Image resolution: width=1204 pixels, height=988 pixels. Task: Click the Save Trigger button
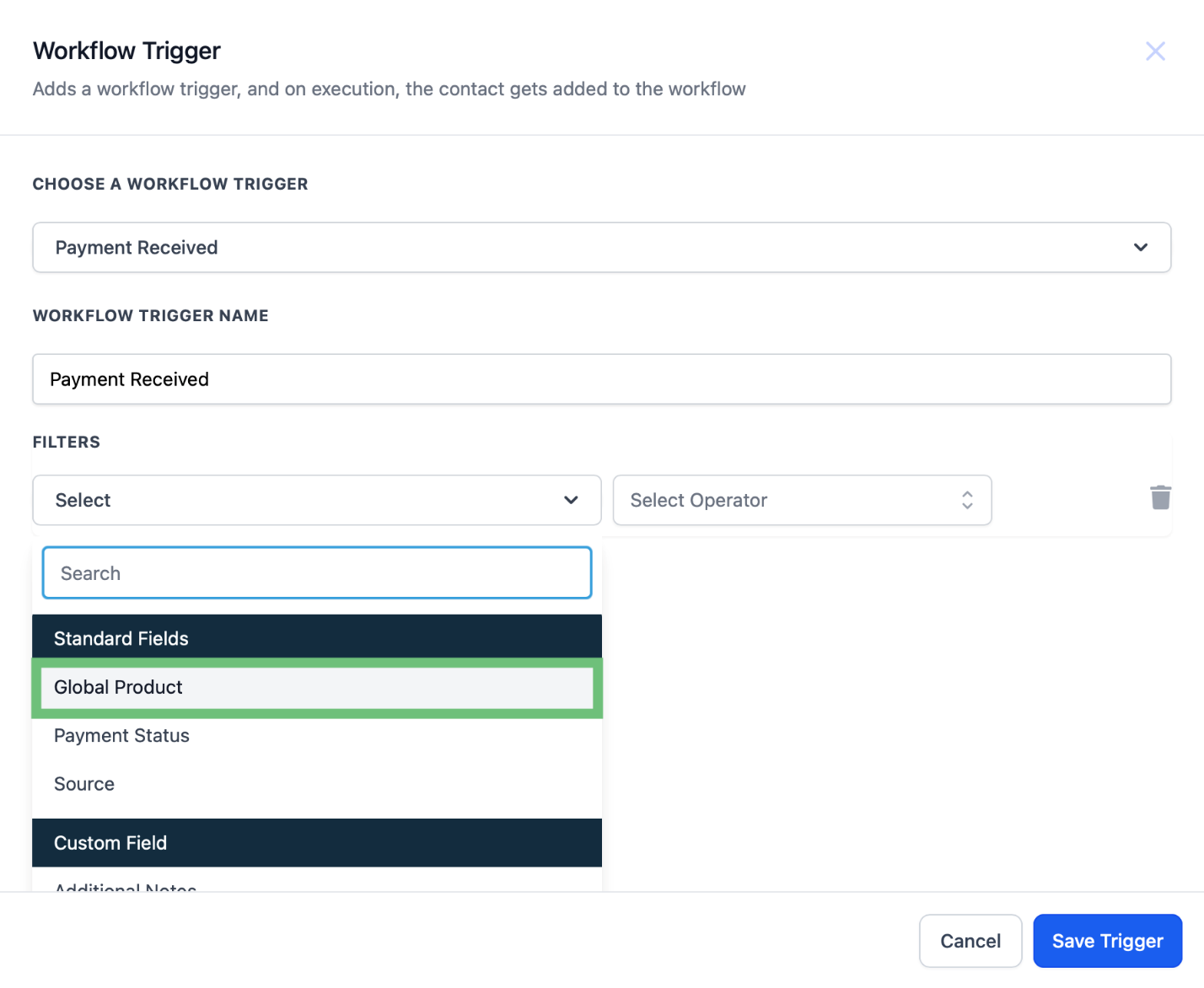tap(1107, 941)
